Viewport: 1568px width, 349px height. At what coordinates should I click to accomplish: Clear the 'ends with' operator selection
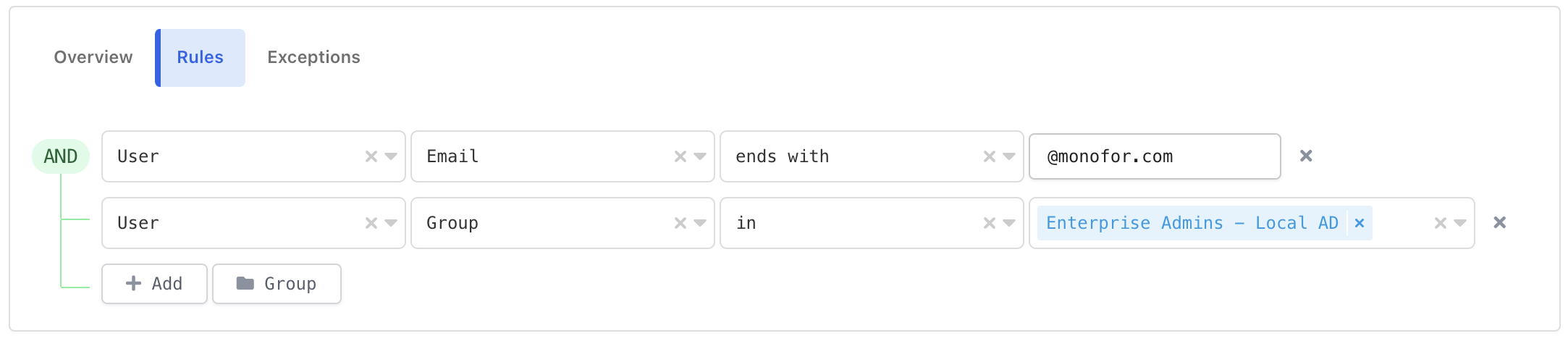click(x=990, y=156)
